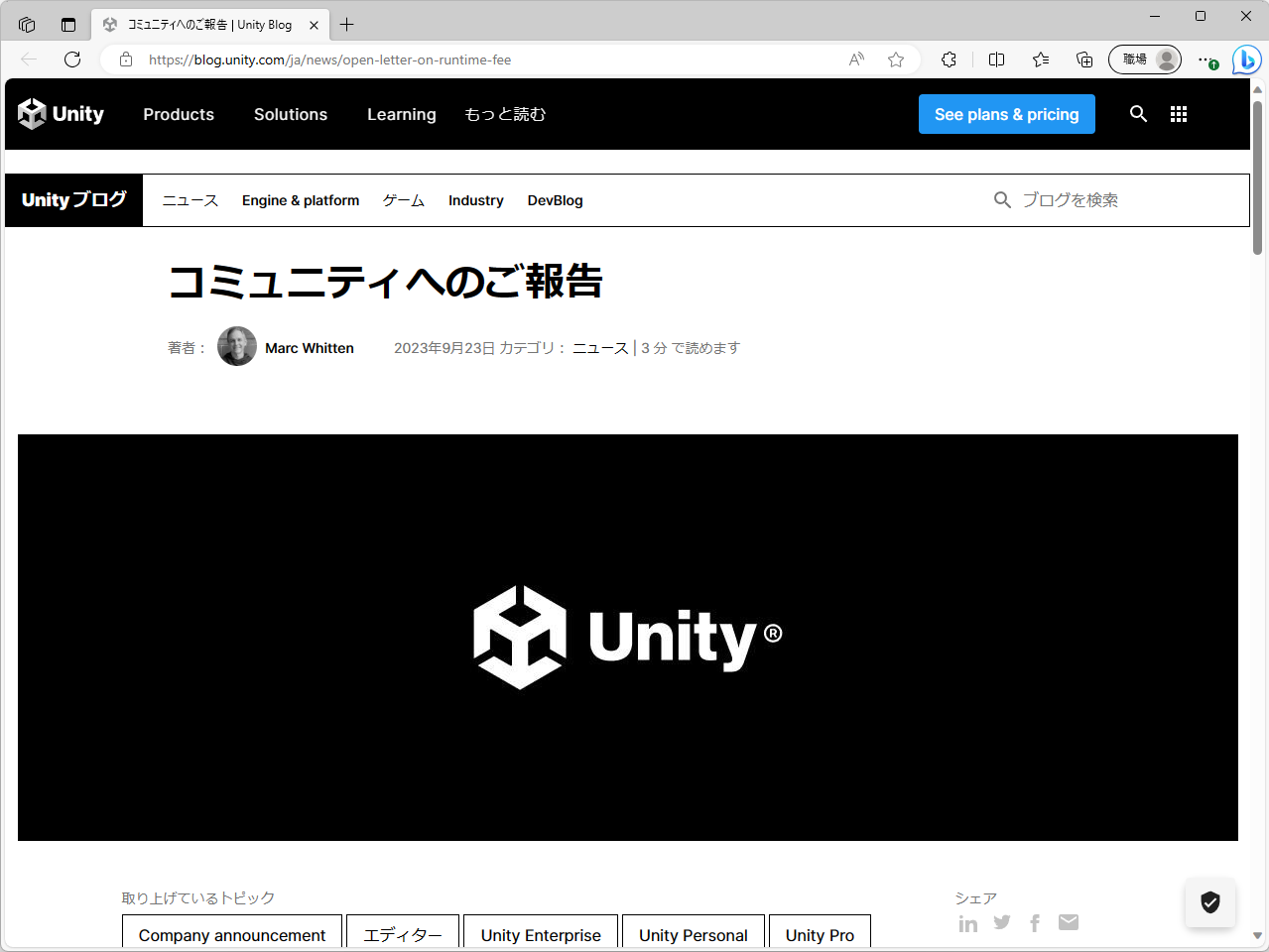Refresh the current page
Screen dimensions: 1269x952
point(71,59)
